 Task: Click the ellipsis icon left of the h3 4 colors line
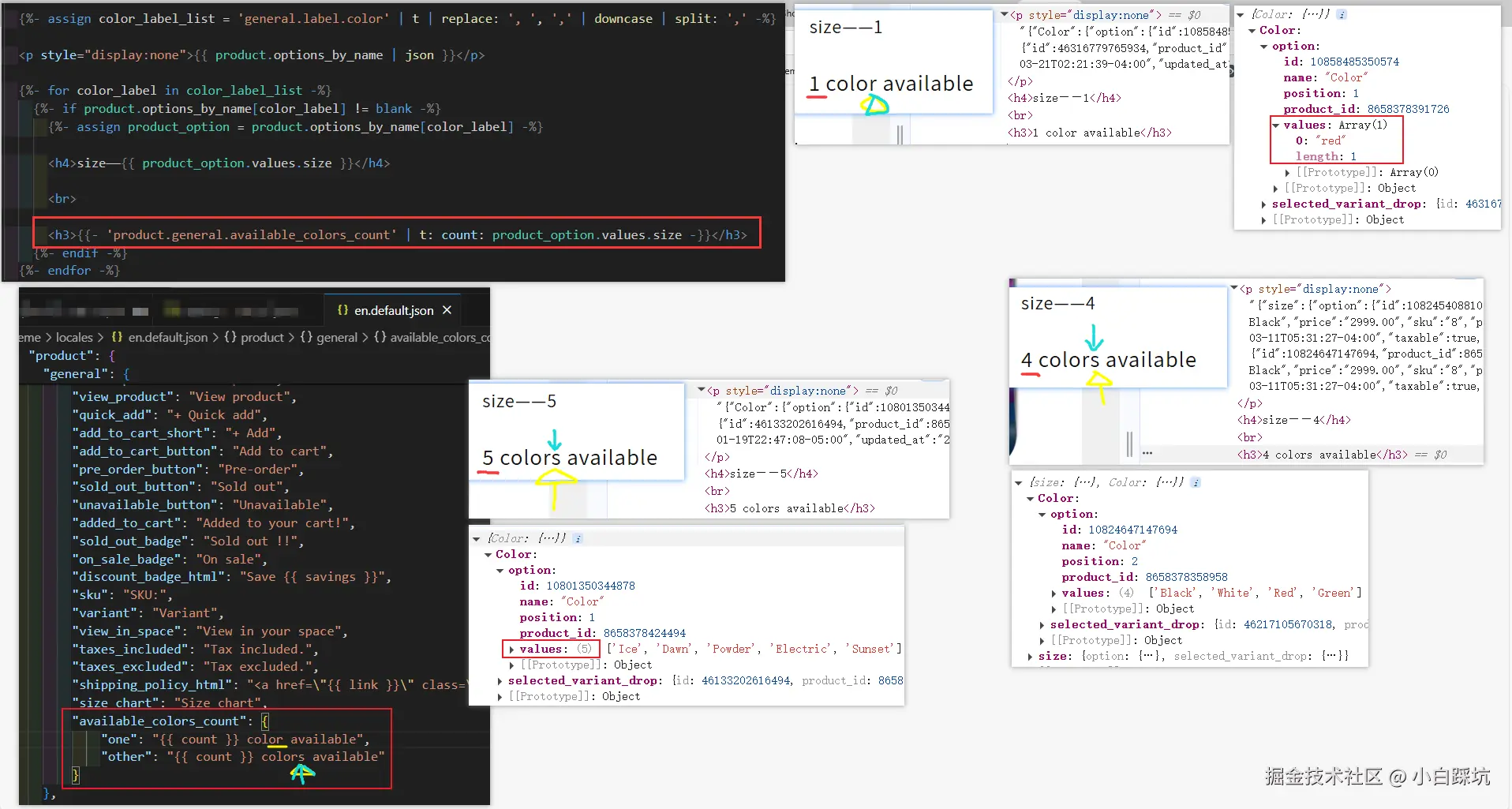pos(1147,454)
